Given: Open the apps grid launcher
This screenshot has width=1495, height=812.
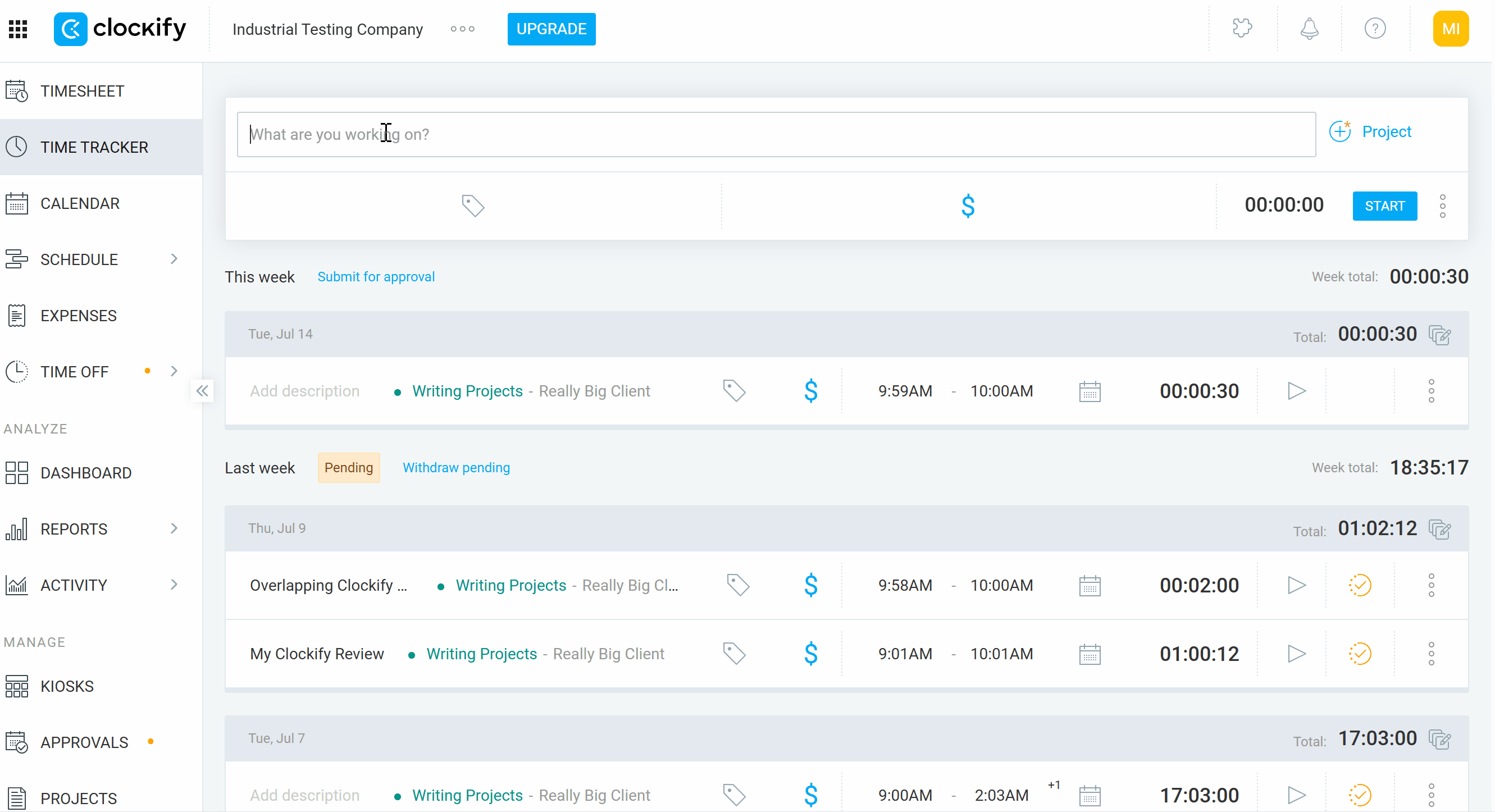Looking at the screenshot, I should point(18,29).
